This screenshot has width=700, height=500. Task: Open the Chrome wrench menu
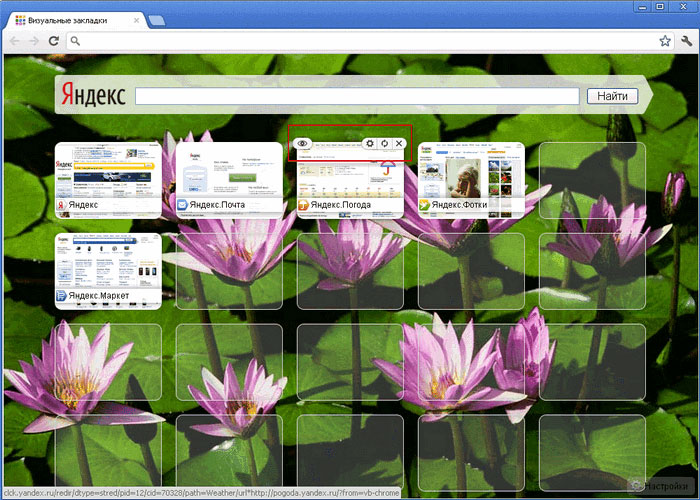click(686, 41)
